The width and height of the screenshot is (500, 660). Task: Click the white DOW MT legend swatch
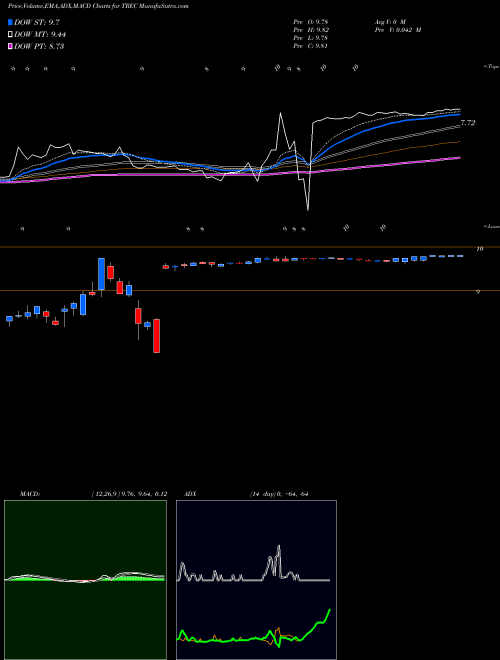pos(11,35)
